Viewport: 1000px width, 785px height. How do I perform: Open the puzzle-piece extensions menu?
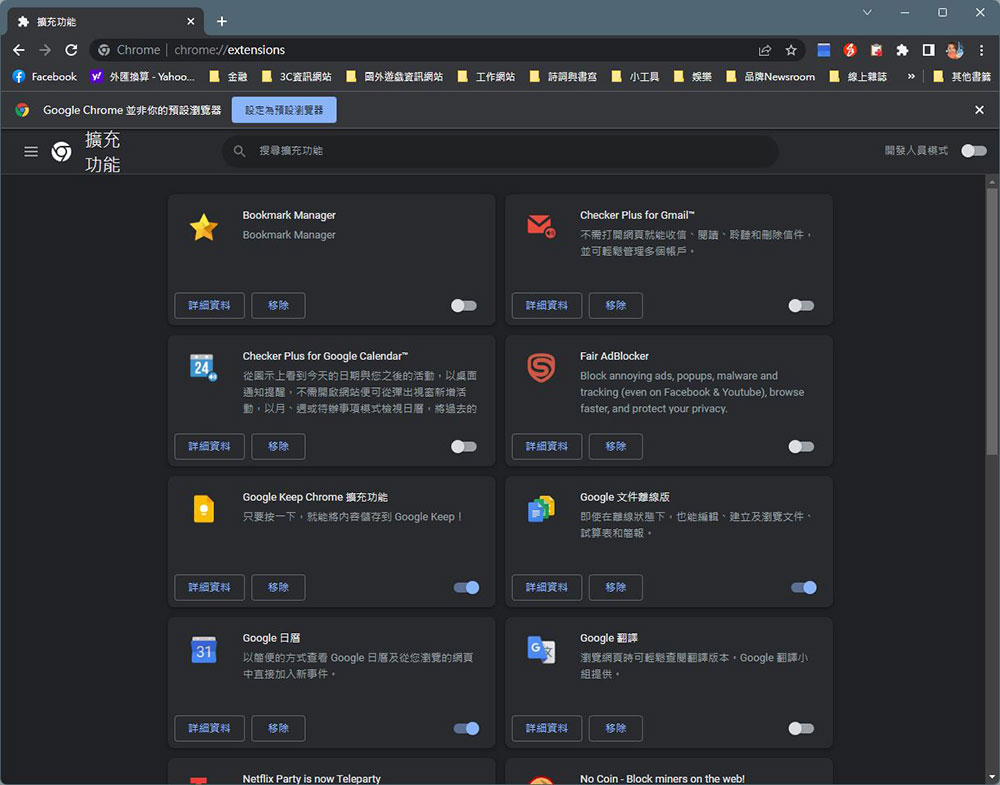pos(902,50)
